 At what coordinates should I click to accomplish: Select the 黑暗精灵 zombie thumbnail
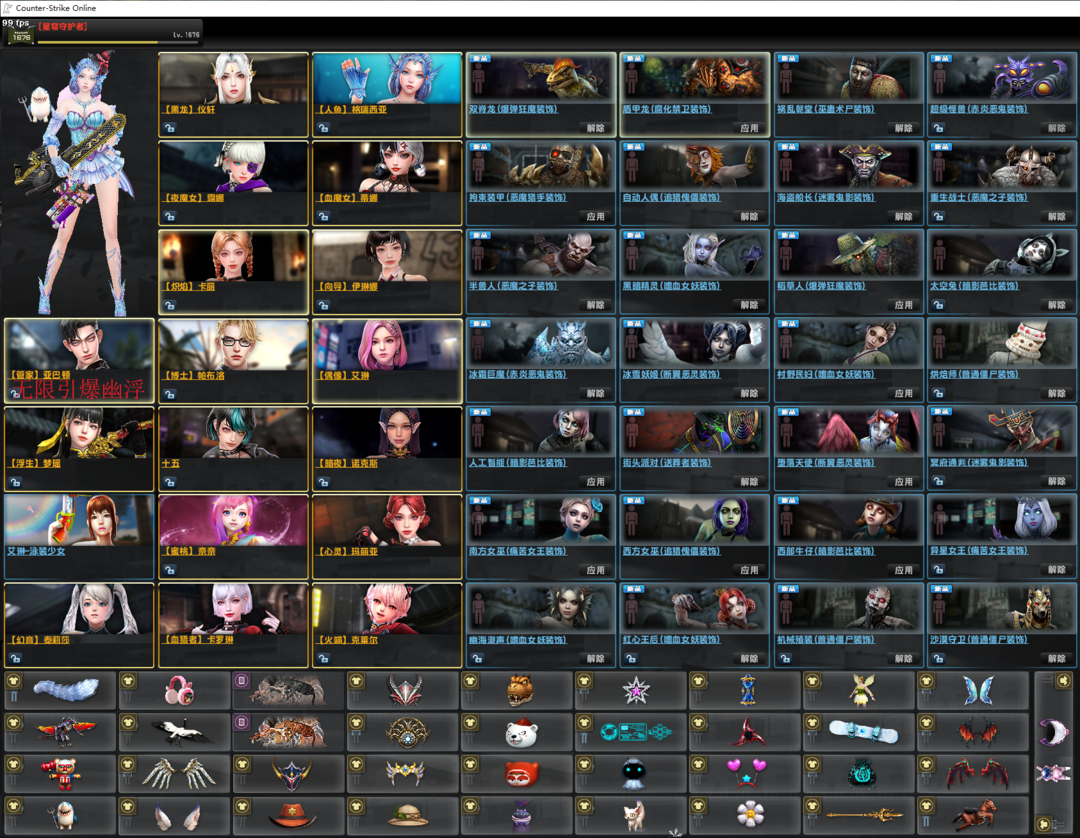(694, 255)
